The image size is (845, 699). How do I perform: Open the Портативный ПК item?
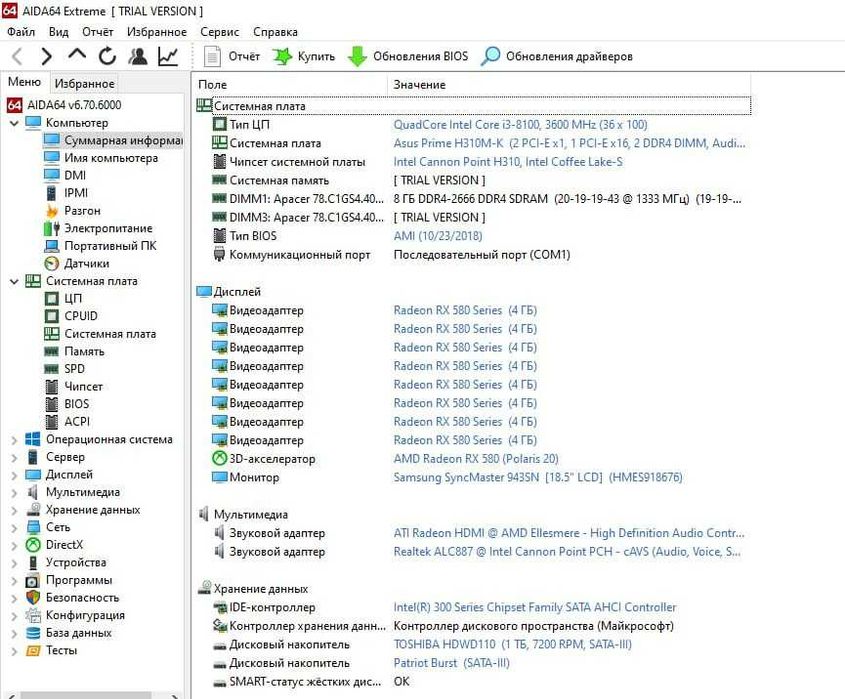[100, 246]
